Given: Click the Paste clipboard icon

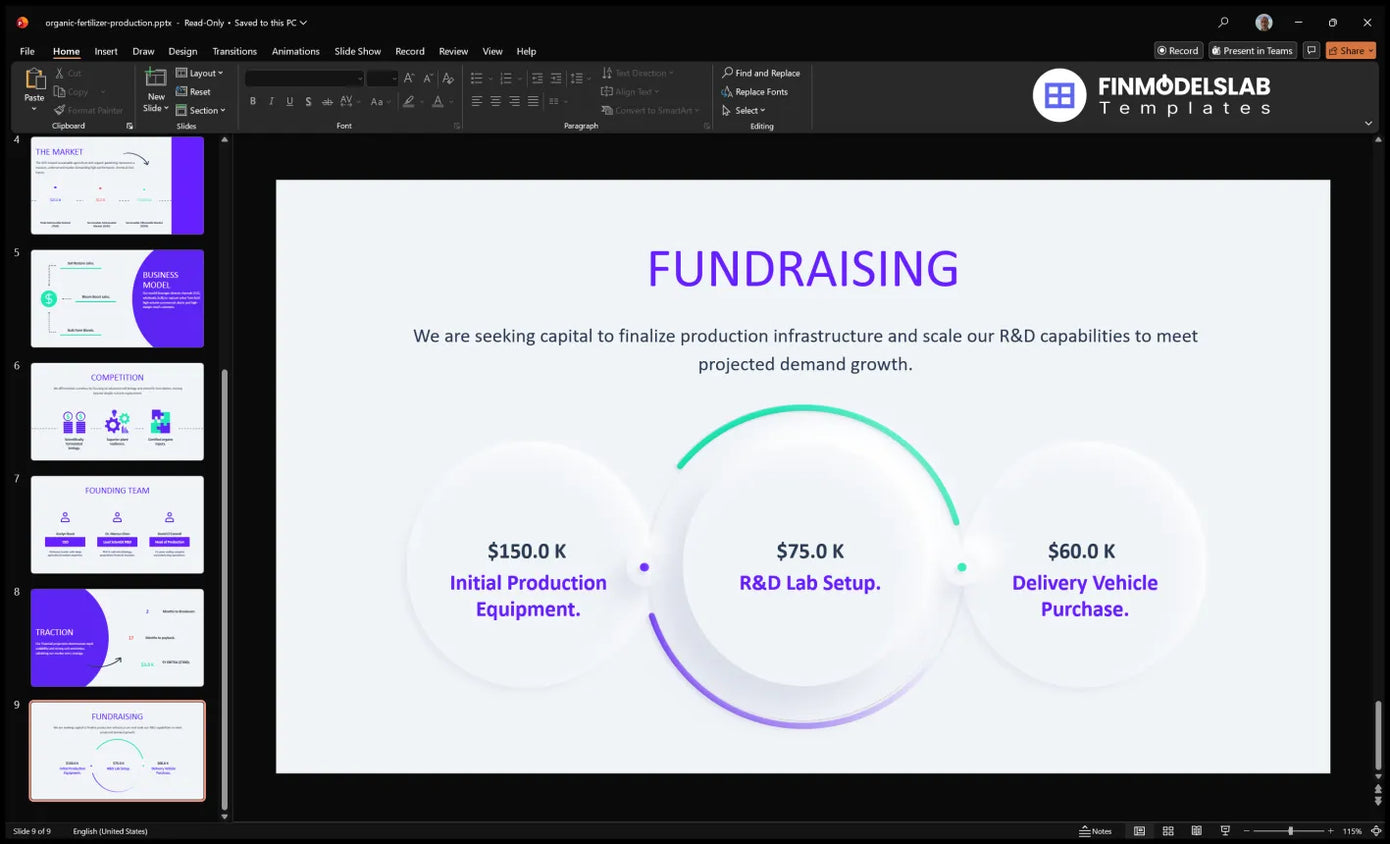Looking at the screenshot, I should [34, 80].
